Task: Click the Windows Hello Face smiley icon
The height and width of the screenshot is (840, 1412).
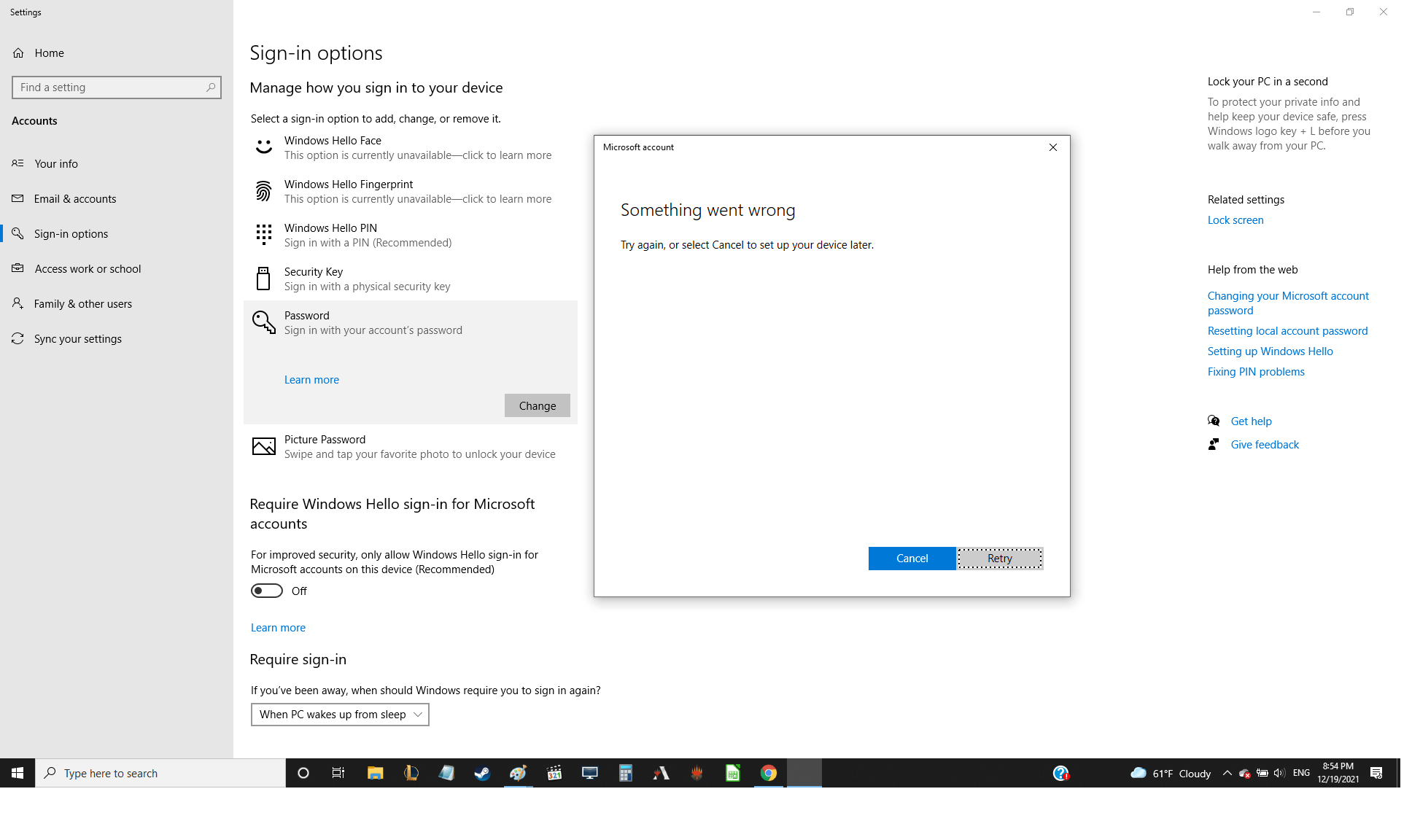Action: coord(263,147)
